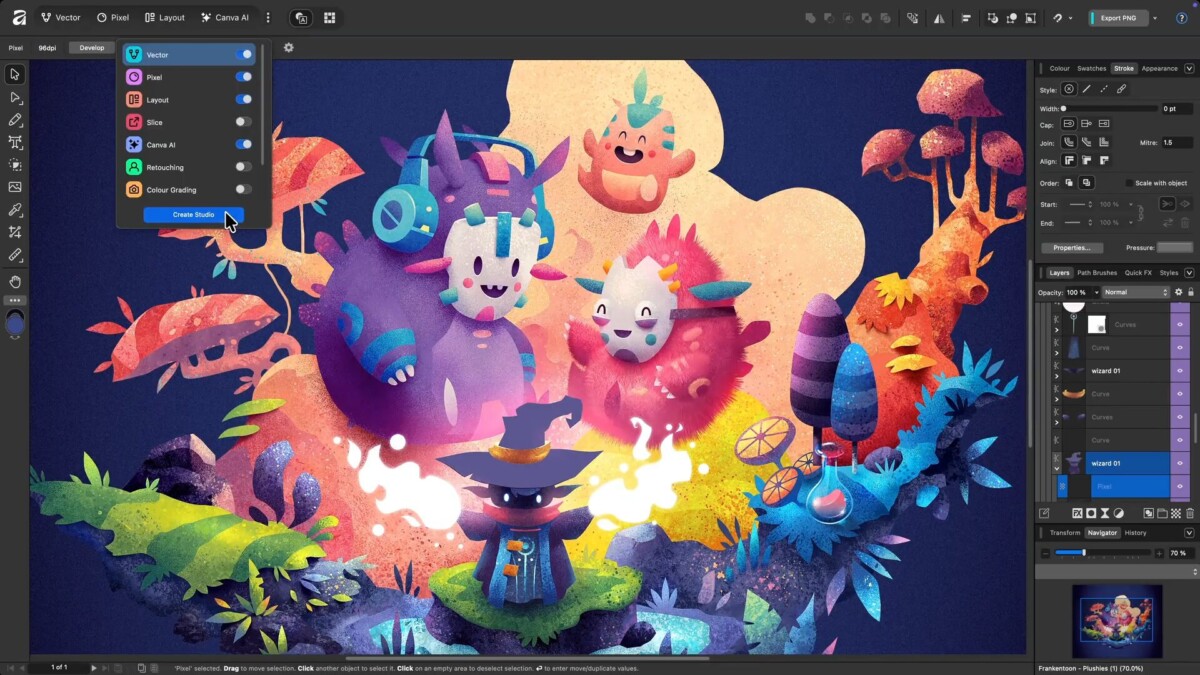The width and height of the screenshot is (1200, 675).
Task: Select the Move tool arrow
Action: 15,74
